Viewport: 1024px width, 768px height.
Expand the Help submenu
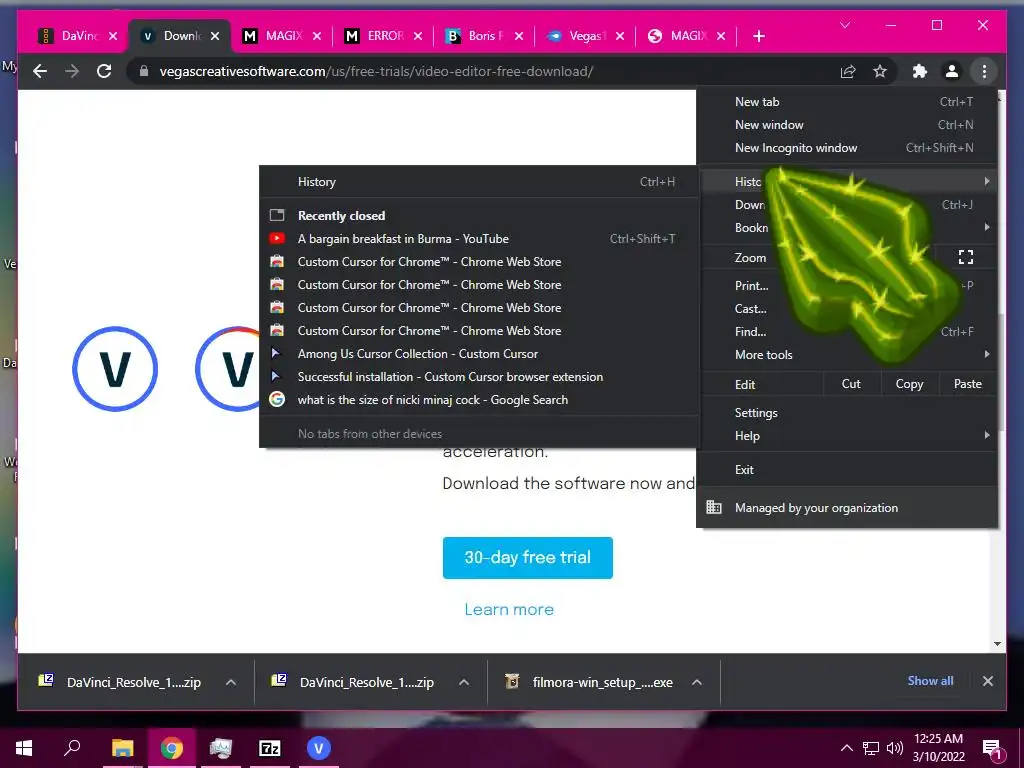coord(848,436)
